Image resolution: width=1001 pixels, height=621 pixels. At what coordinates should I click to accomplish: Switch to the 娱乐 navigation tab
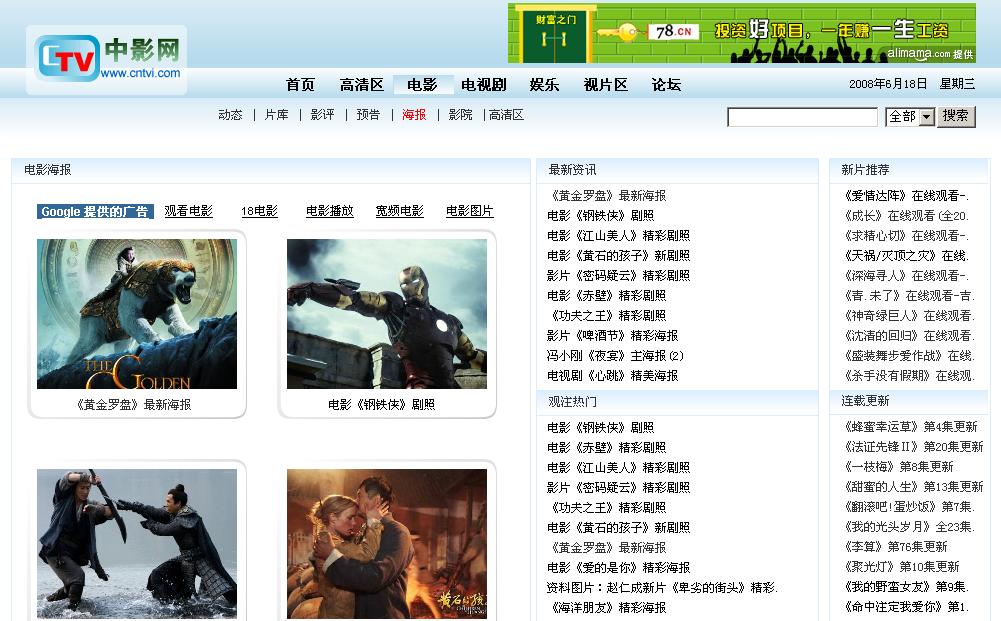point(544,84)
